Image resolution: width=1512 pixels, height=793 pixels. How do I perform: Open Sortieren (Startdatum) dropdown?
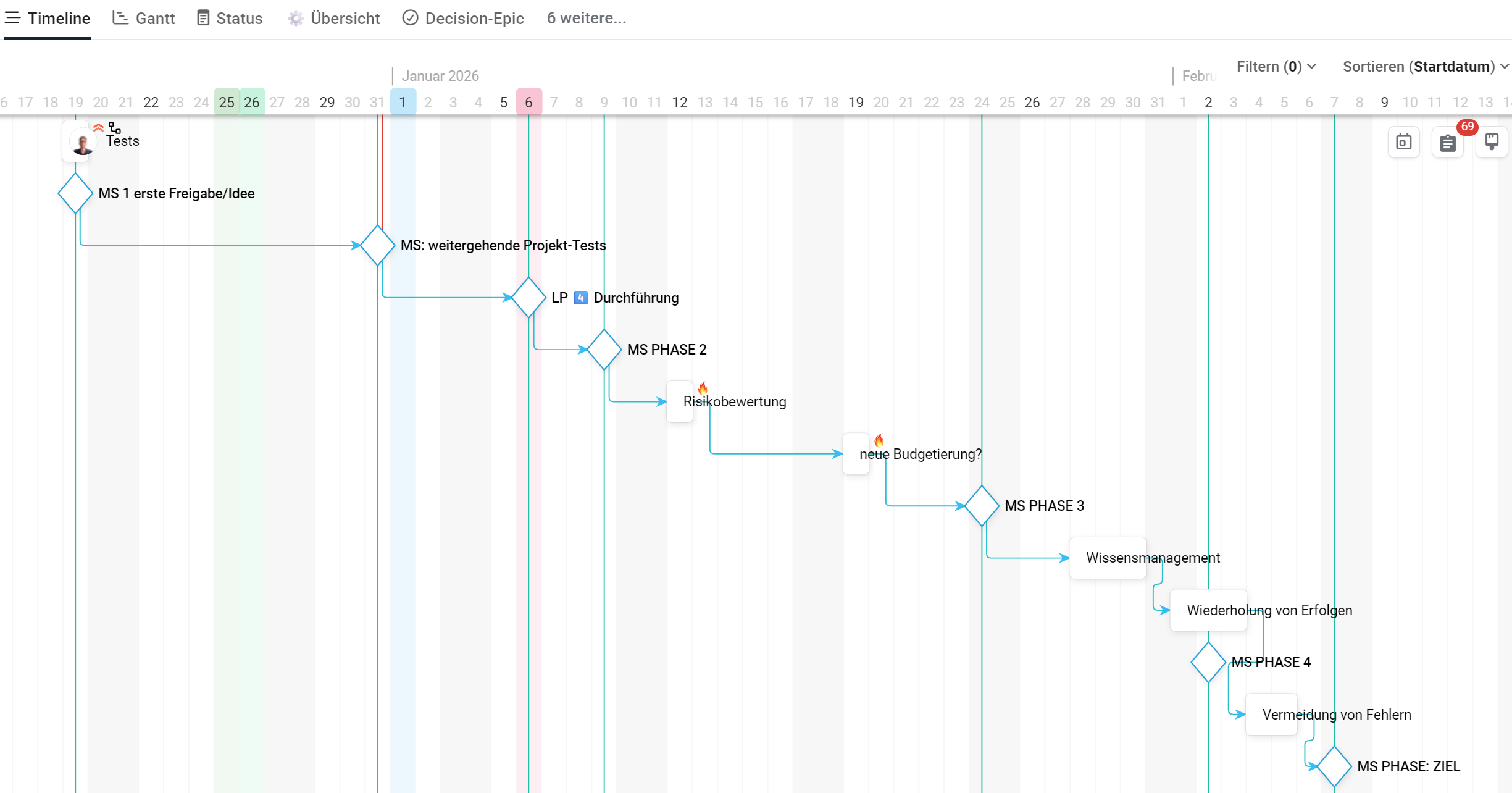coord(1426,66)
